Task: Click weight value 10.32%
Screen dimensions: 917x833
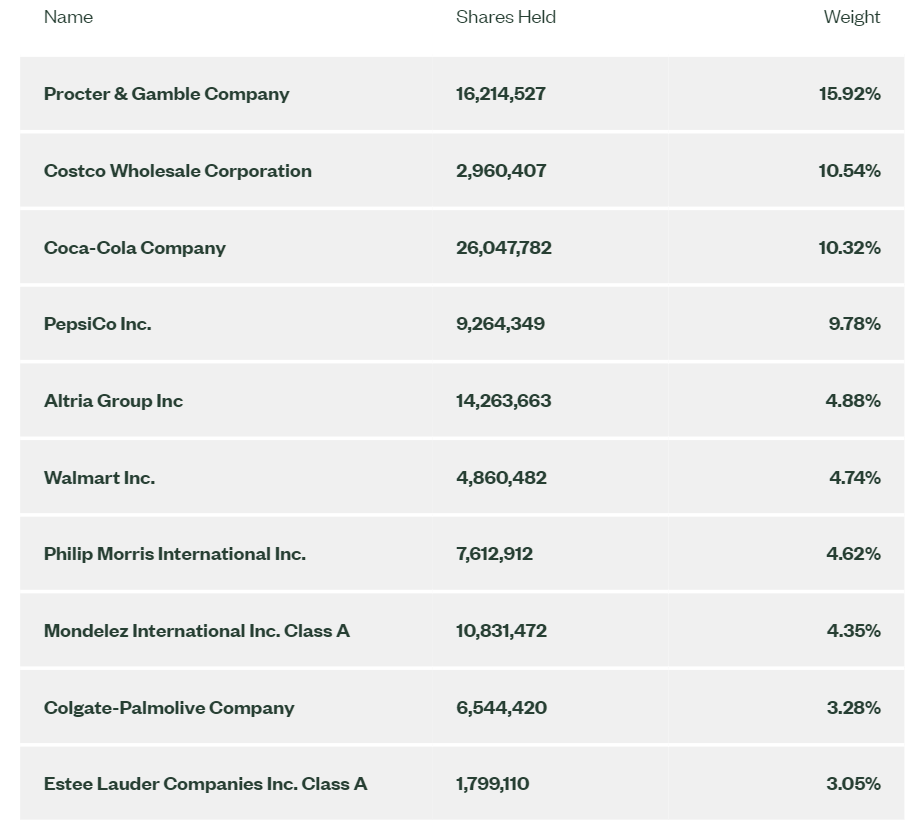Action: (850, 247)
